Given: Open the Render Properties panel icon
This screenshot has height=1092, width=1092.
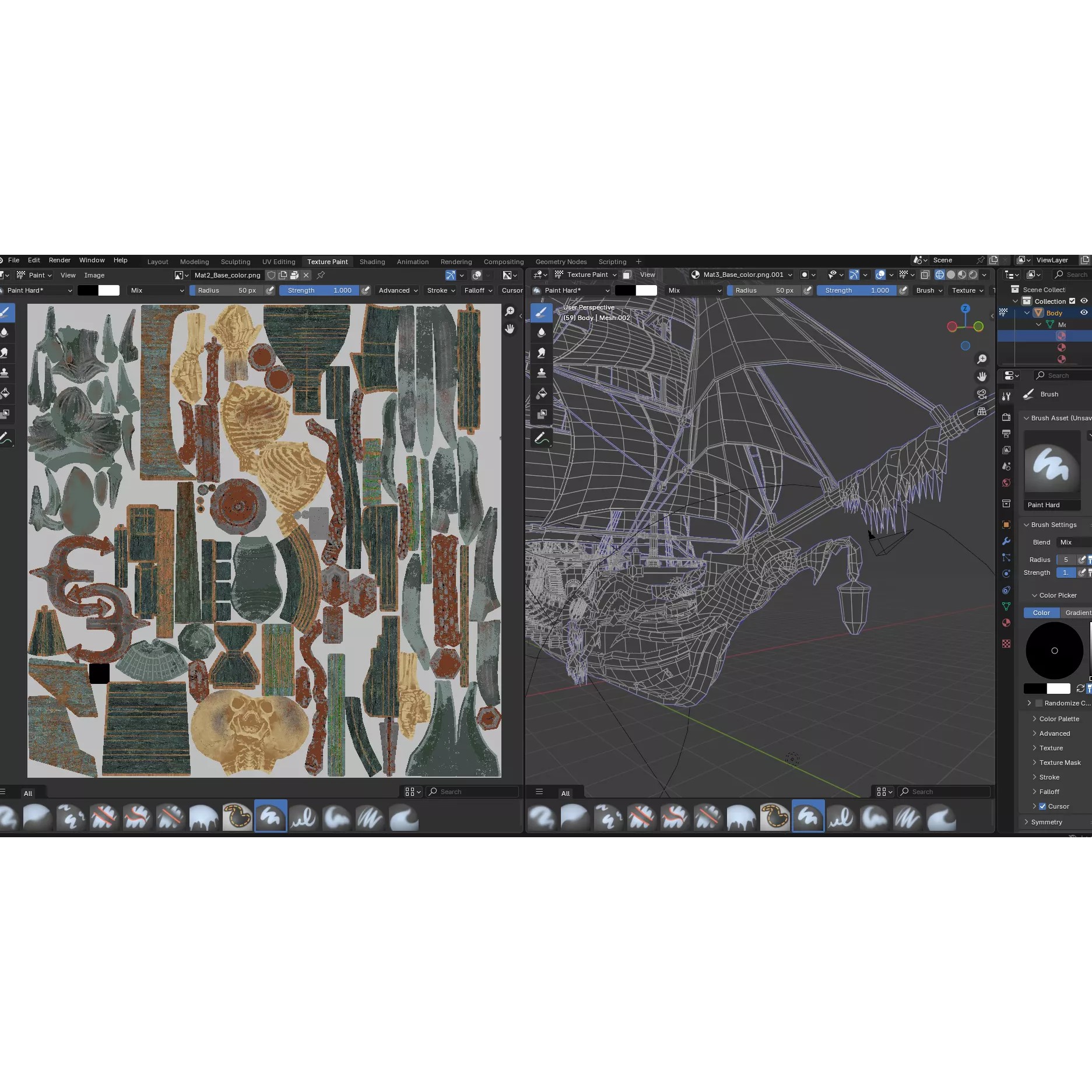Looking at the screenshot, I should pyautogui.click(x=1006, y=418).
